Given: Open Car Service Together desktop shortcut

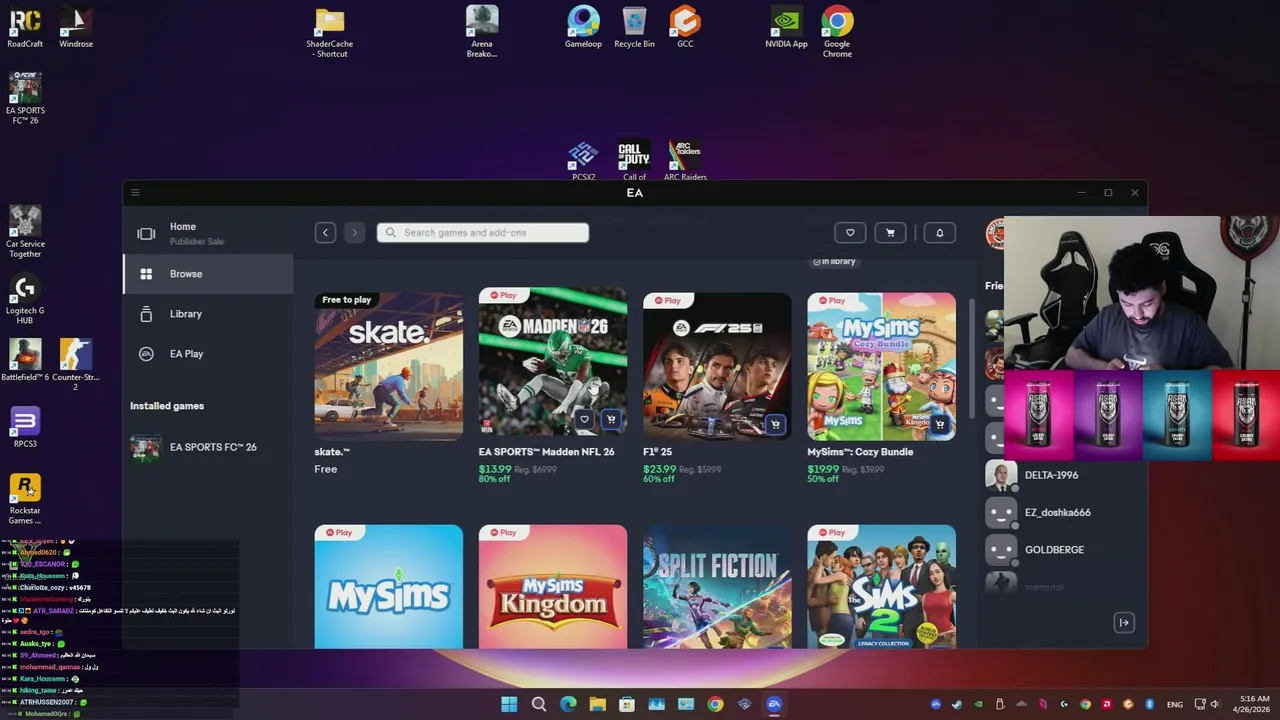Looking at the screenshot, I should 25,232.
